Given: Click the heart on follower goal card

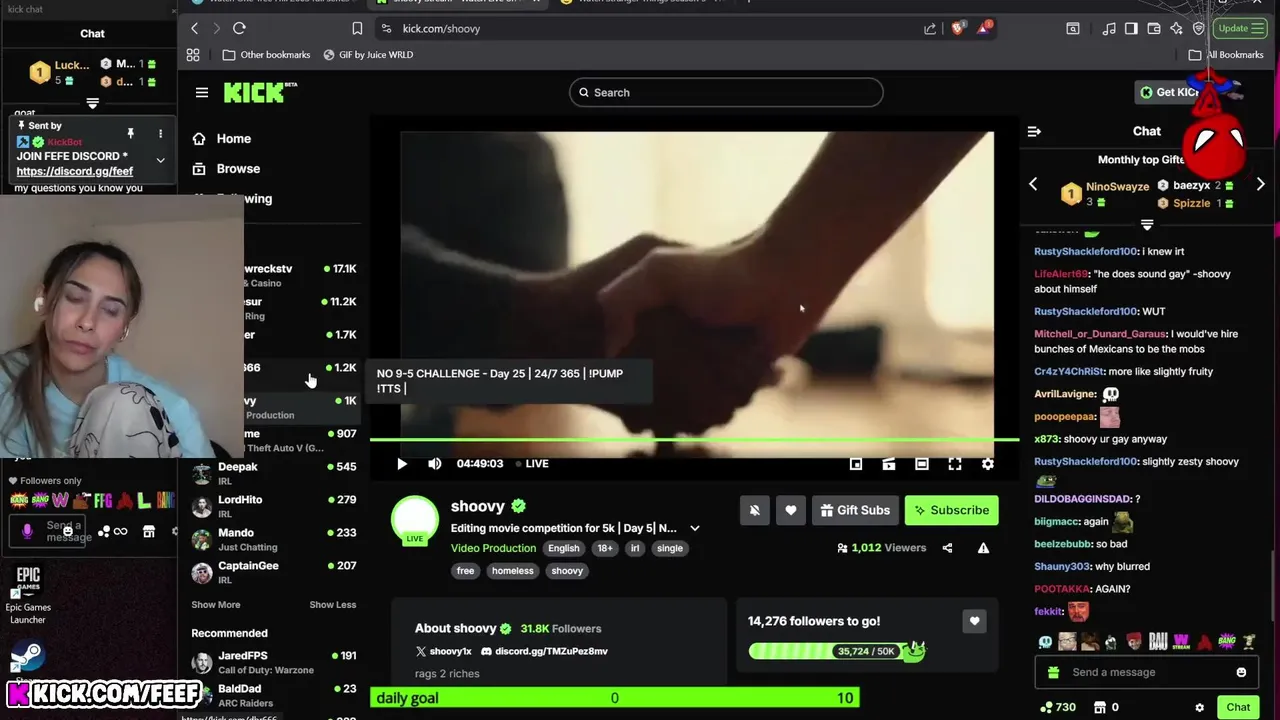Looking at the screenshot, I should point(974,621).
